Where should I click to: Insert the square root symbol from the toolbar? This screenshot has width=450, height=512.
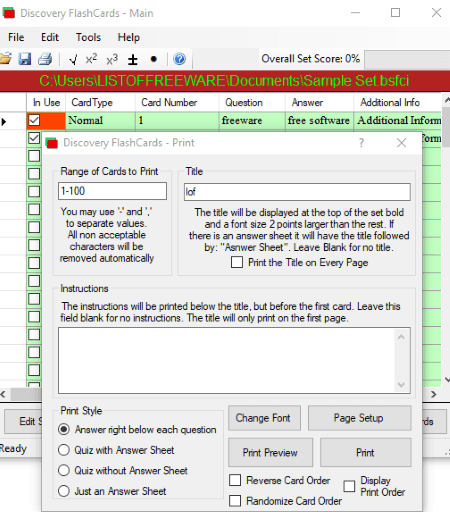[73, 60]
